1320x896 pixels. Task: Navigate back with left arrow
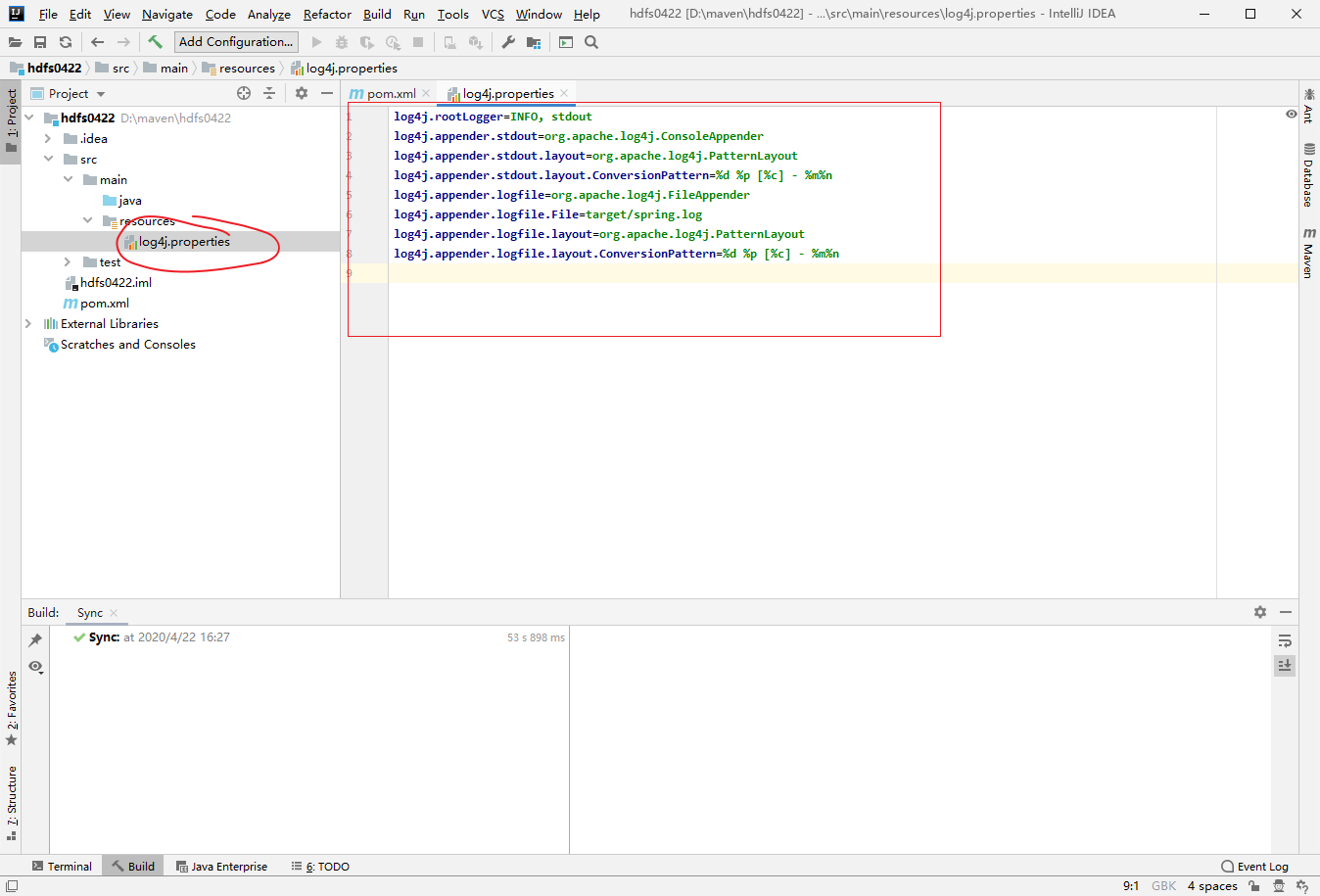(x=97, y=42)
